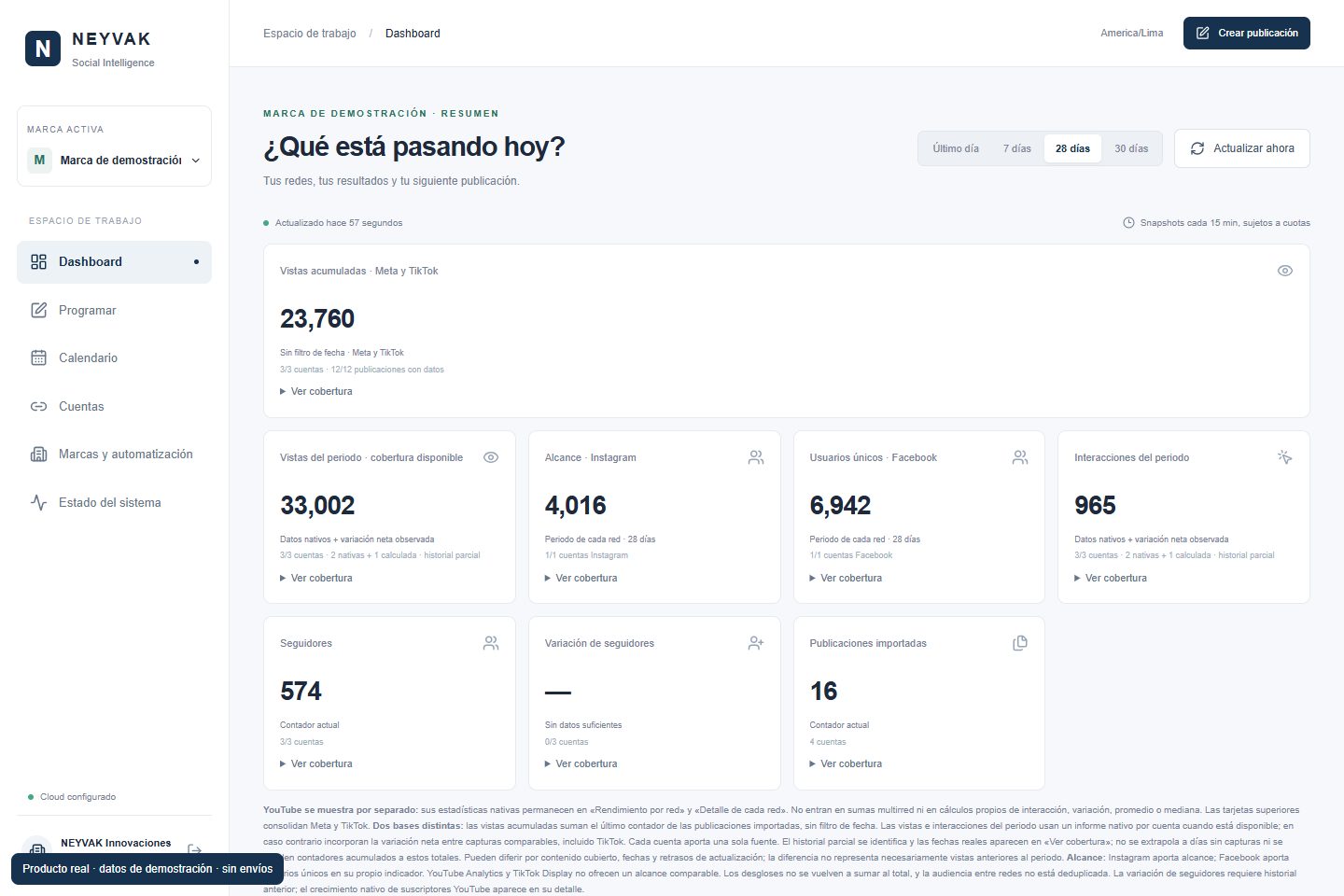Click copy icon on Publicaciones importadas card
1344x896 pixels.
tap(1020, 643)
